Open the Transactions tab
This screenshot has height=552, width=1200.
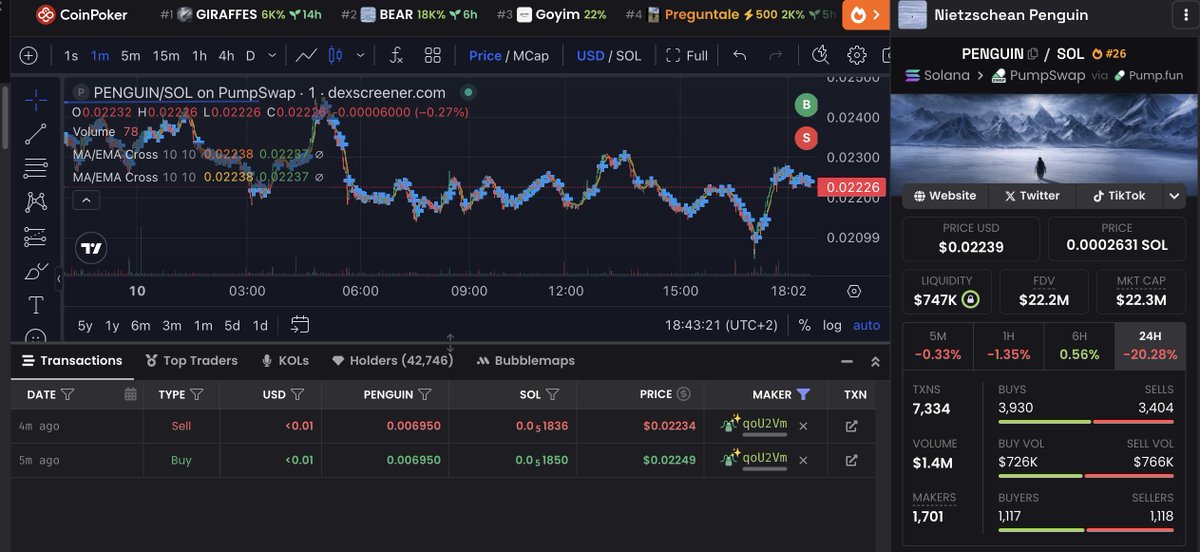tap(71, 361)
